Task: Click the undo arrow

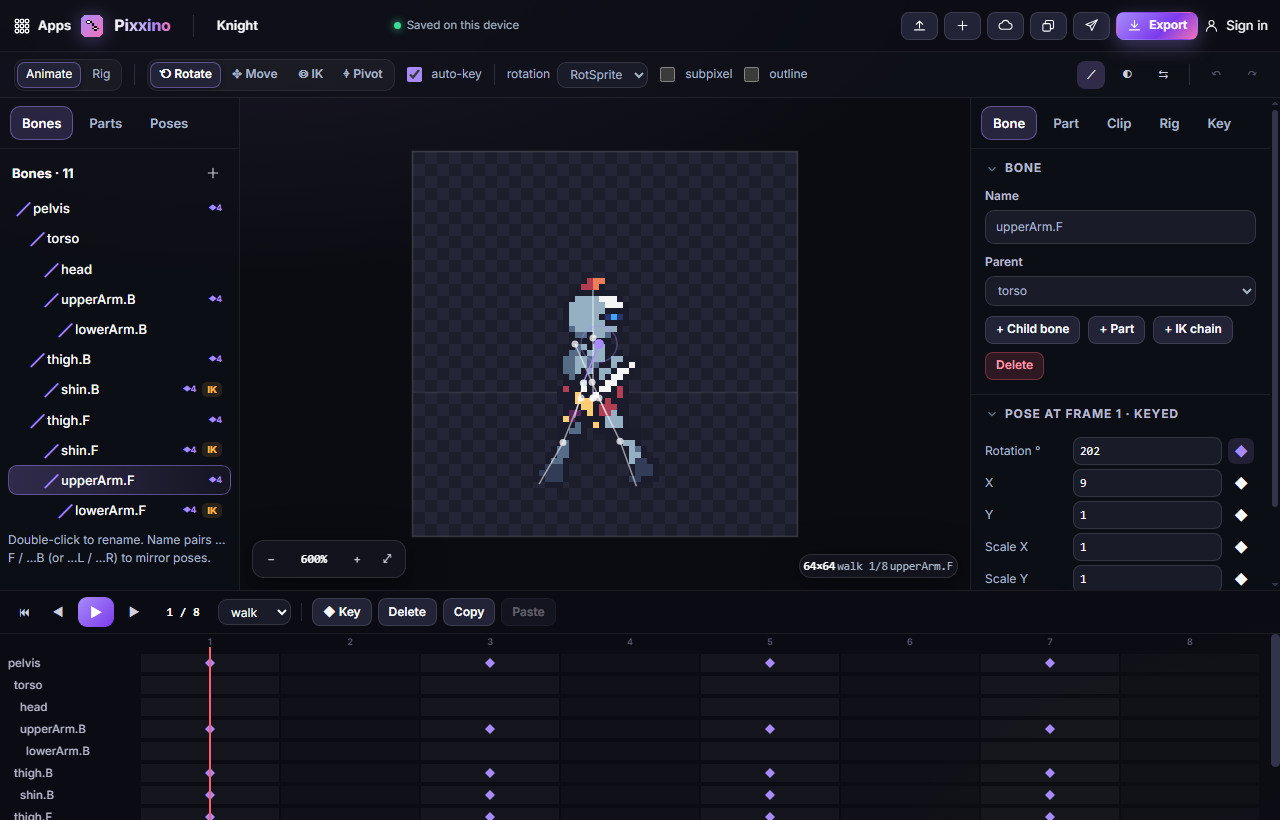Action: 1216,74
